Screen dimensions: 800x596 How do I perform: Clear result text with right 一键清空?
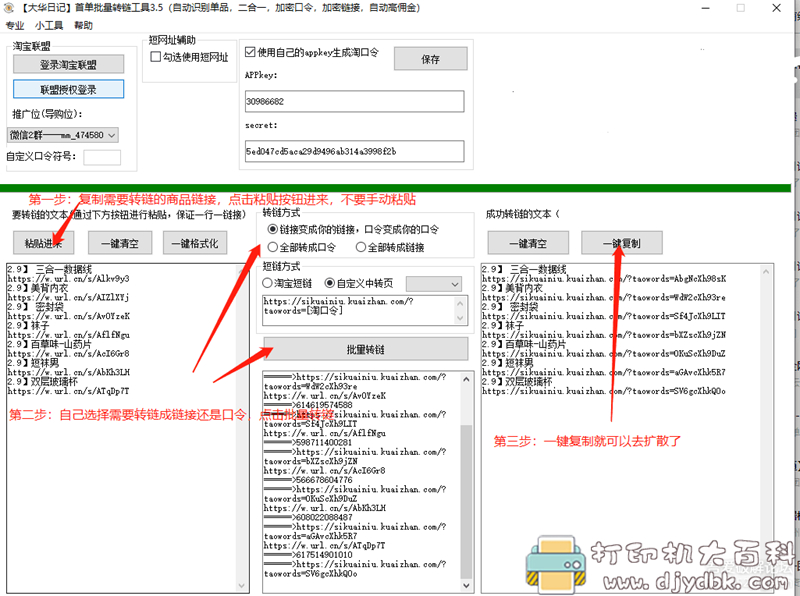pyautogui.click(x=528, y=243)
